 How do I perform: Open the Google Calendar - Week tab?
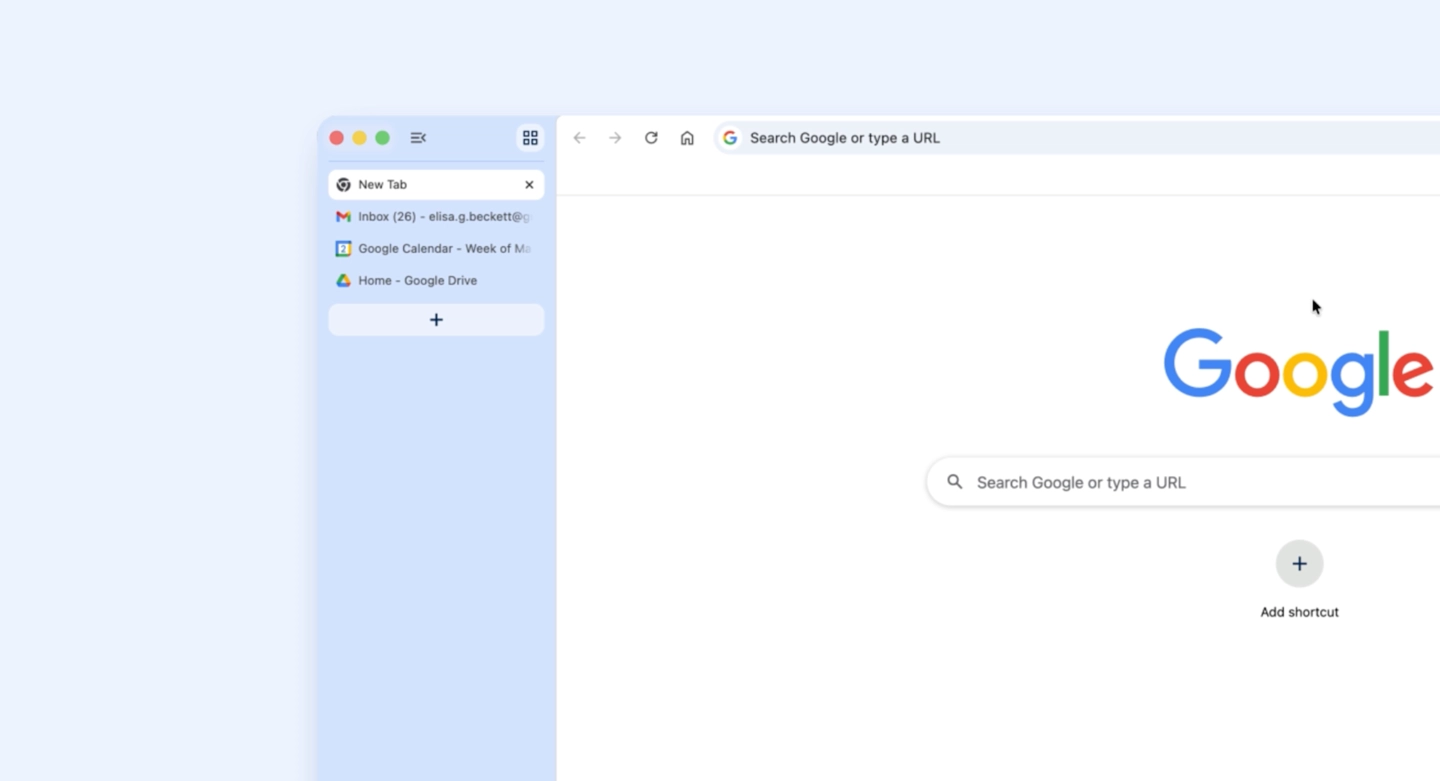[440, 248]
